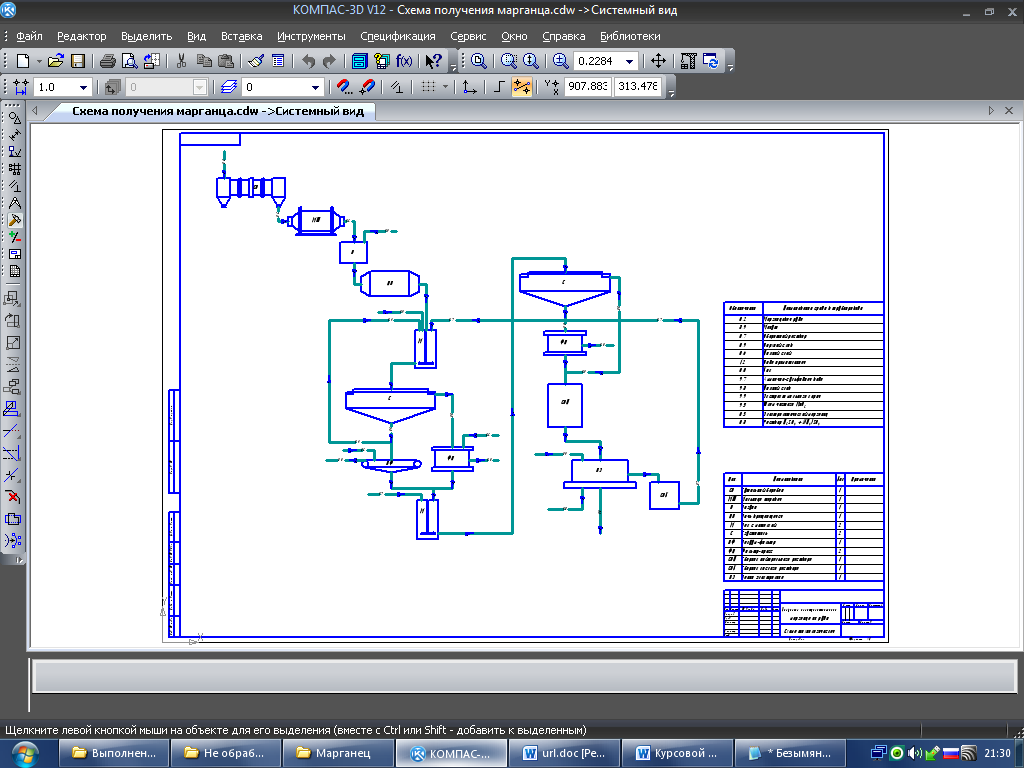
Task: Open layer manager with the stacked sheets icon
Action: tap(229, 87)
